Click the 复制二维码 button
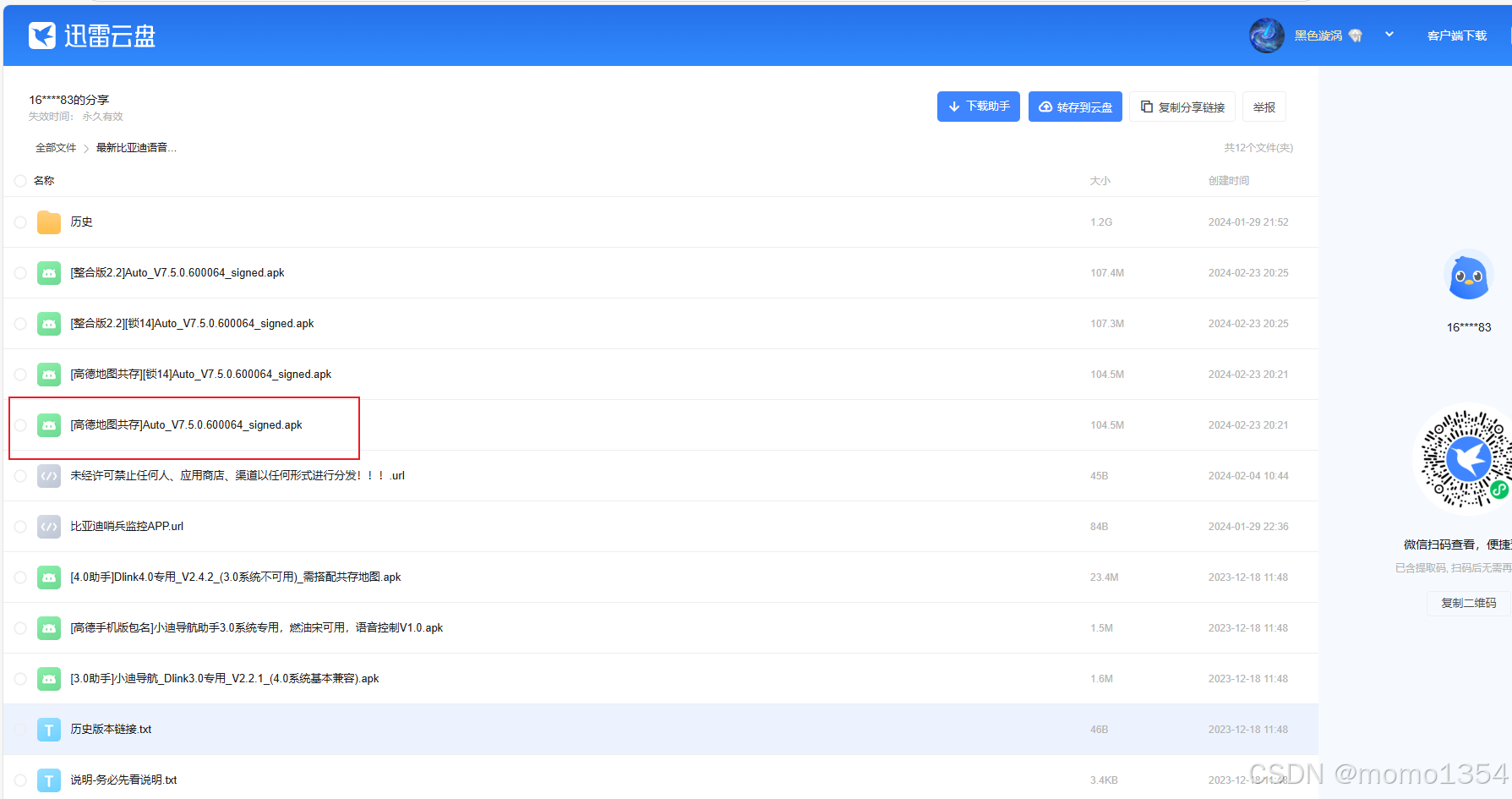Image resolution: width=1512 pixels, height=799 pixels. click(1469, 603)
